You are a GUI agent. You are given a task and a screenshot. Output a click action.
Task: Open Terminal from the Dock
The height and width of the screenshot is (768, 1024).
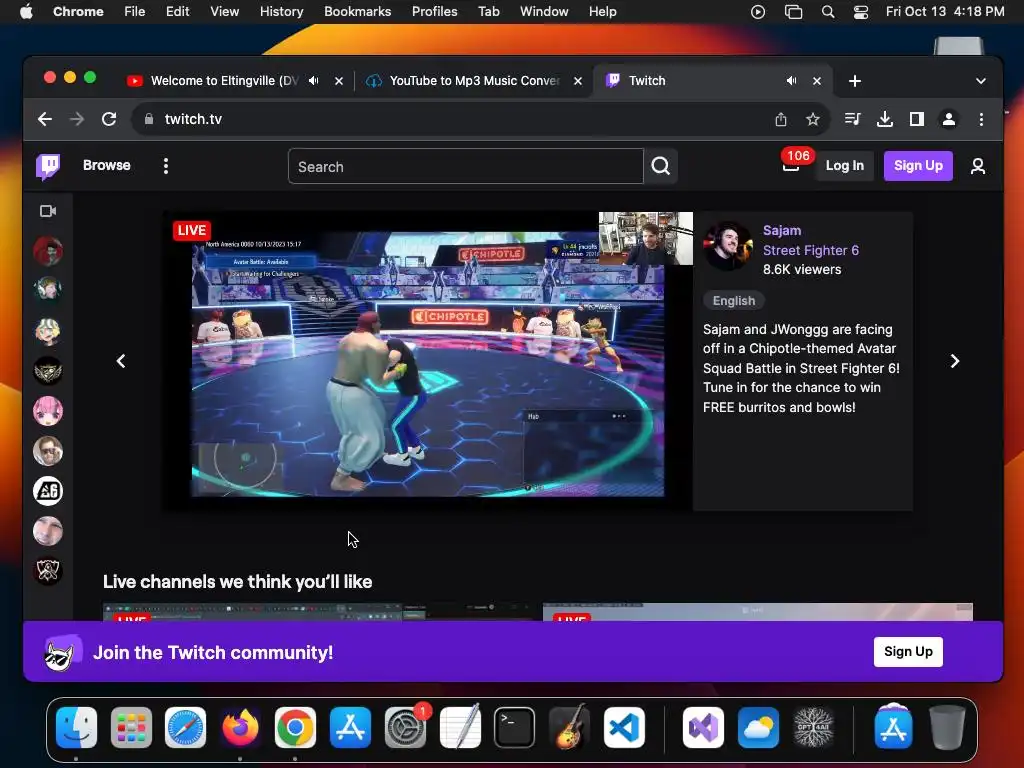click(x=514, y=728)
